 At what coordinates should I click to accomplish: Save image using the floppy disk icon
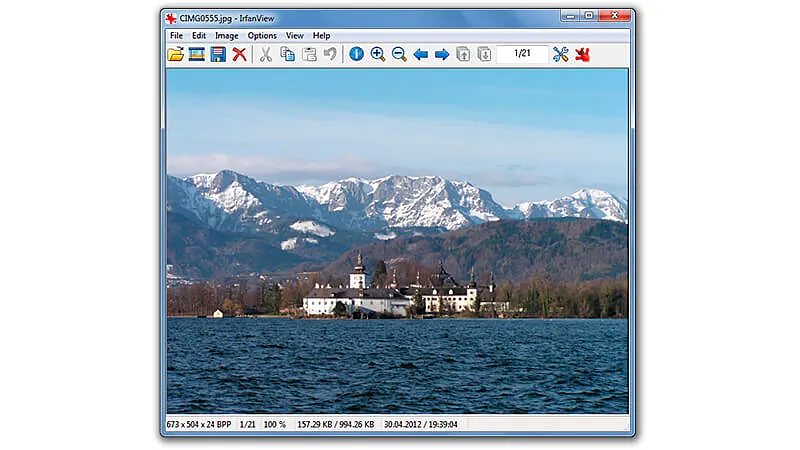click(218, 54)
